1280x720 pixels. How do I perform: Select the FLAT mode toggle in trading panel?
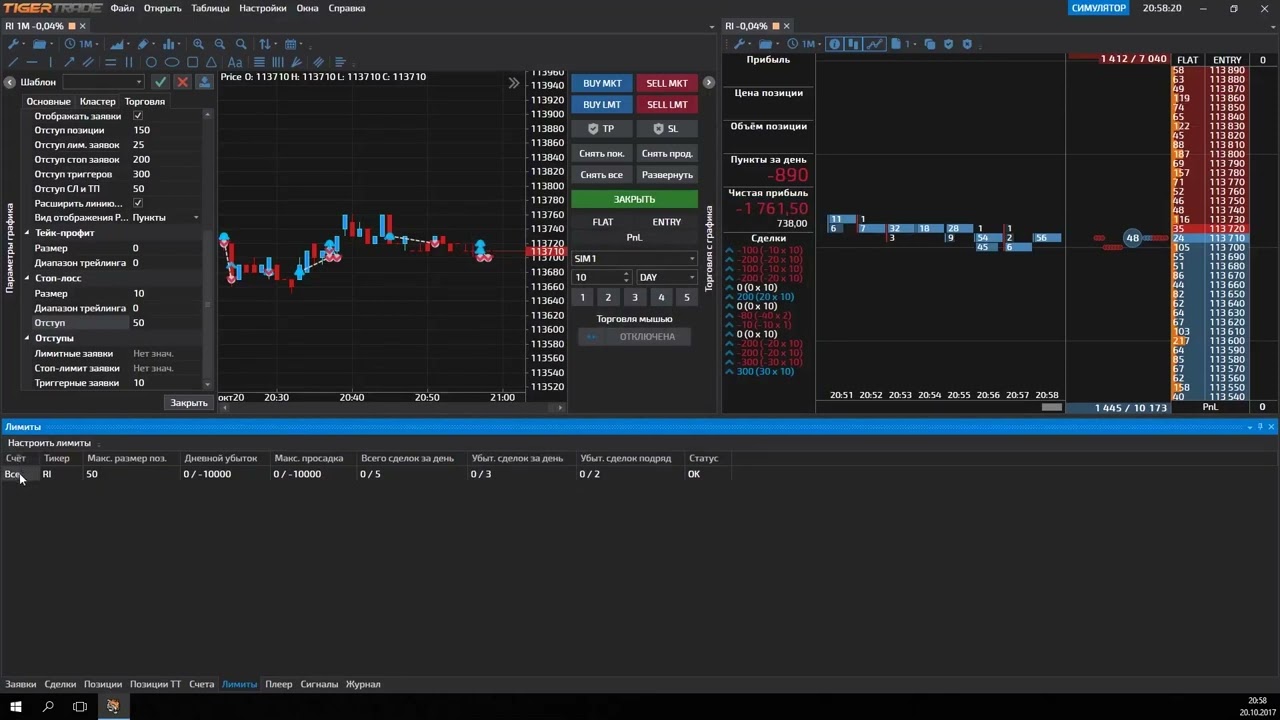(603, 222)
